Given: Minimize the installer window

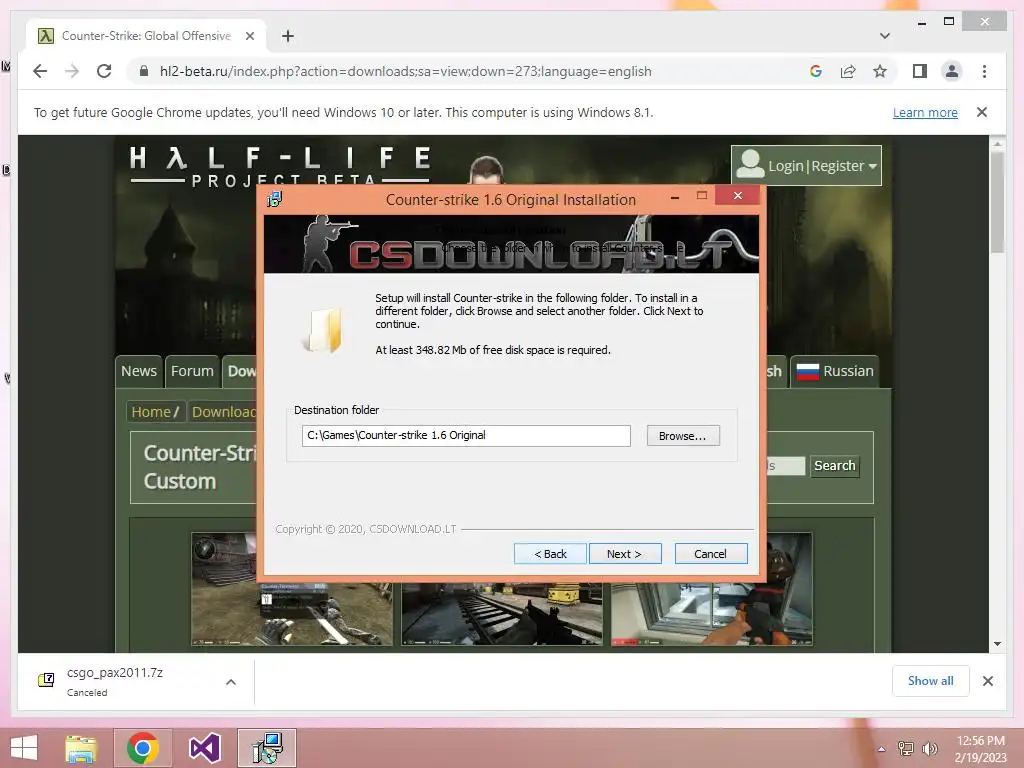Looking at the screenshot, I should tap(675, 196).
